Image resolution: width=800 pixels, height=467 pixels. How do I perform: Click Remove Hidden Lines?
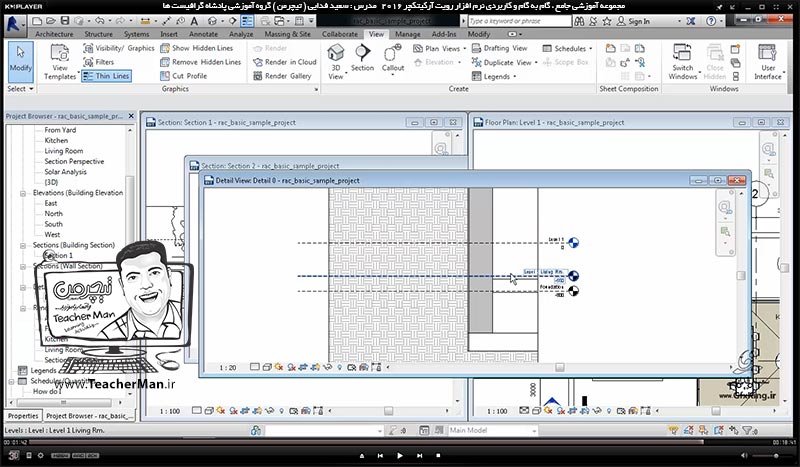click(x=201, y=62)
